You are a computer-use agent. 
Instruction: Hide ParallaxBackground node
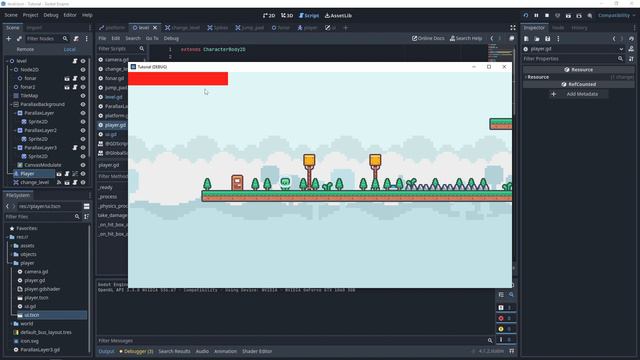coord(83,104)
